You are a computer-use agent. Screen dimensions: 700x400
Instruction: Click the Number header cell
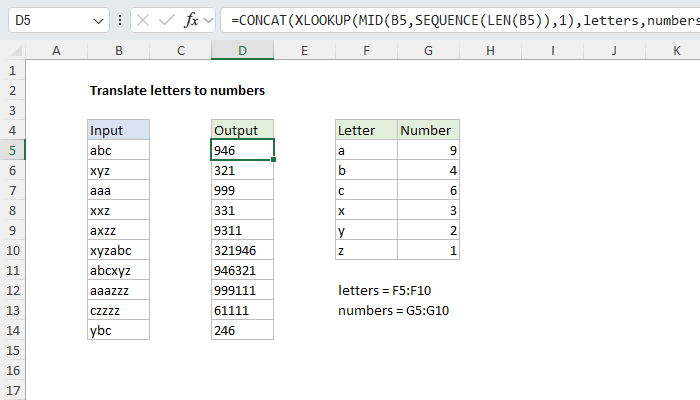pyautogui.click(x=429, y=130)
